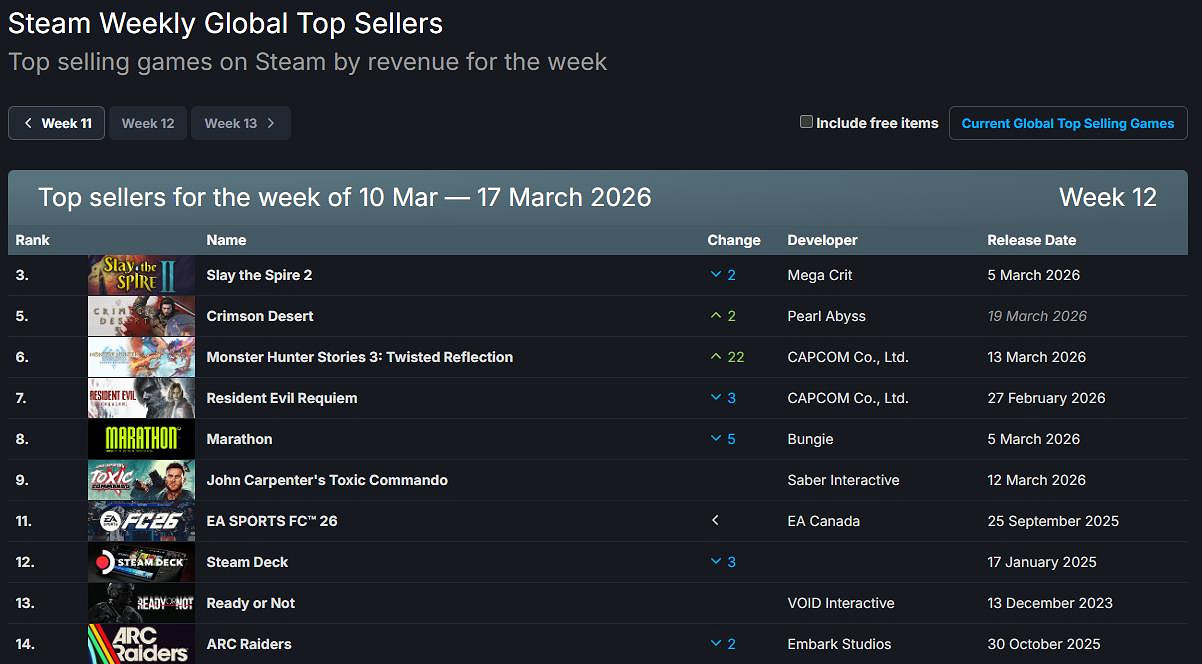Open the Monster Hunter Stories 3 link

click(x=359, y=357)
